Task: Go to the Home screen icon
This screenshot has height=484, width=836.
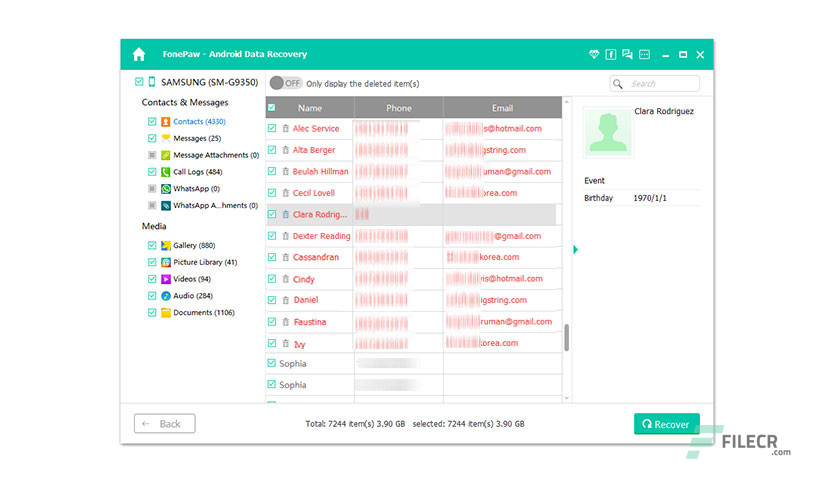Action: tap(139, 54)
